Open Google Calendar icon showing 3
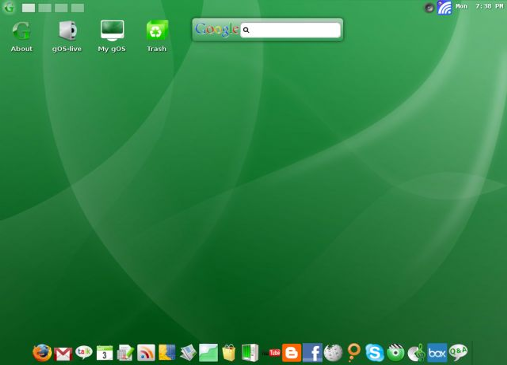This screenshot has width=507, height=365. [105, 353]
